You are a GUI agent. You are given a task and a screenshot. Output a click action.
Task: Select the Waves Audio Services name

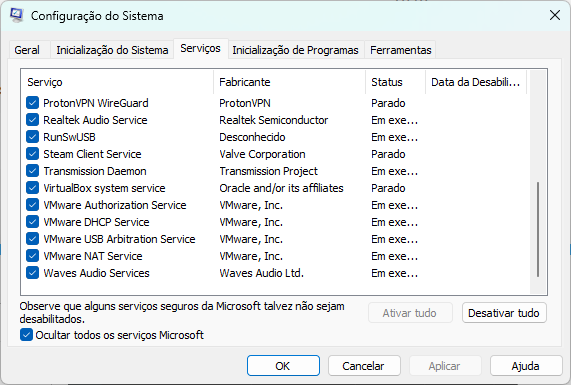coord(96,273)
